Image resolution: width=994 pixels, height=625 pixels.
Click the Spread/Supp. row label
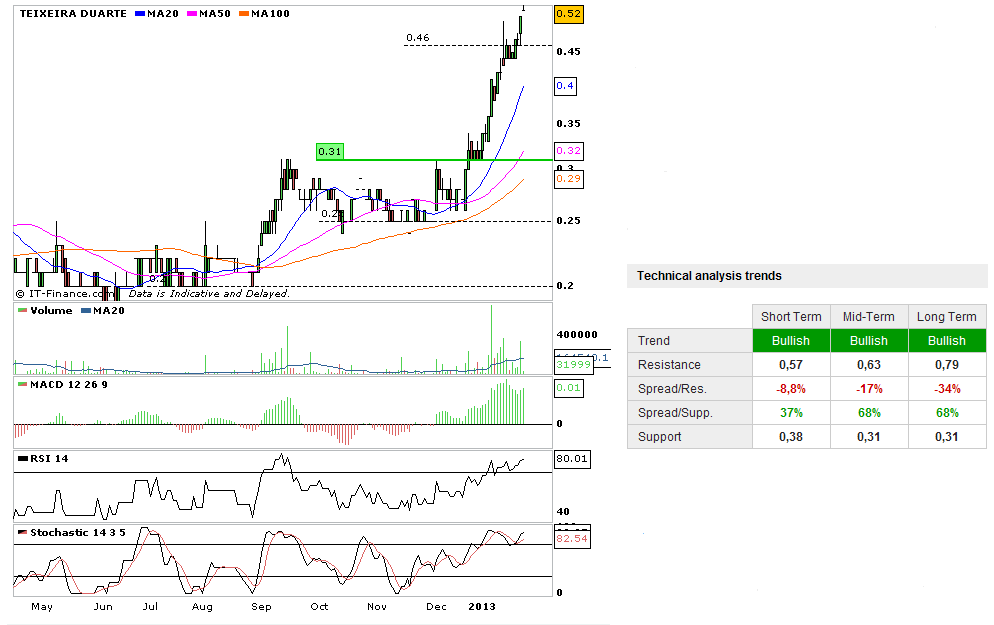pyautogui.click(x=675, y=413)
